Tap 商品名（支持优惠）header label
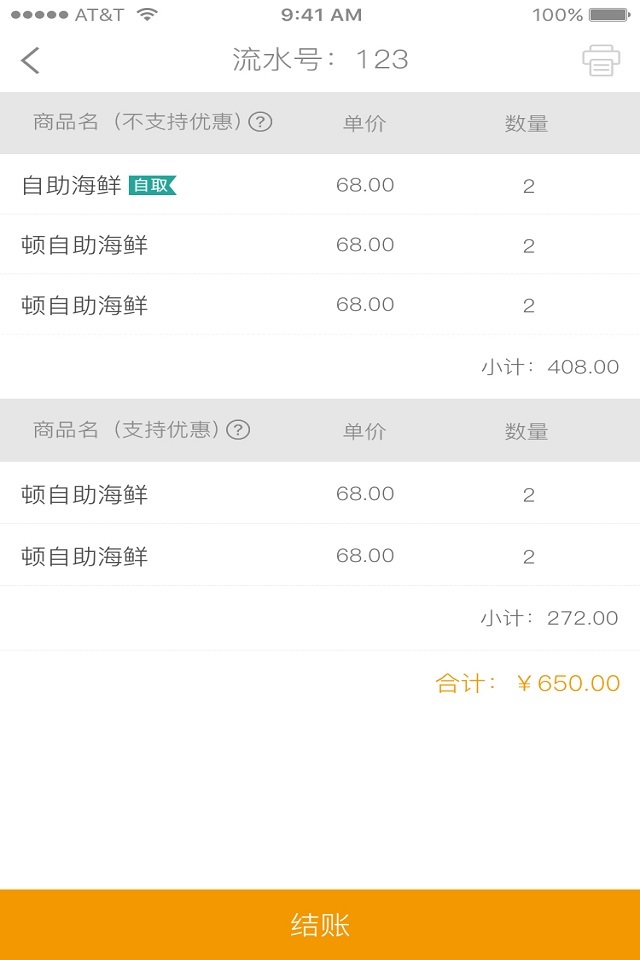 [x=127, y=430]
